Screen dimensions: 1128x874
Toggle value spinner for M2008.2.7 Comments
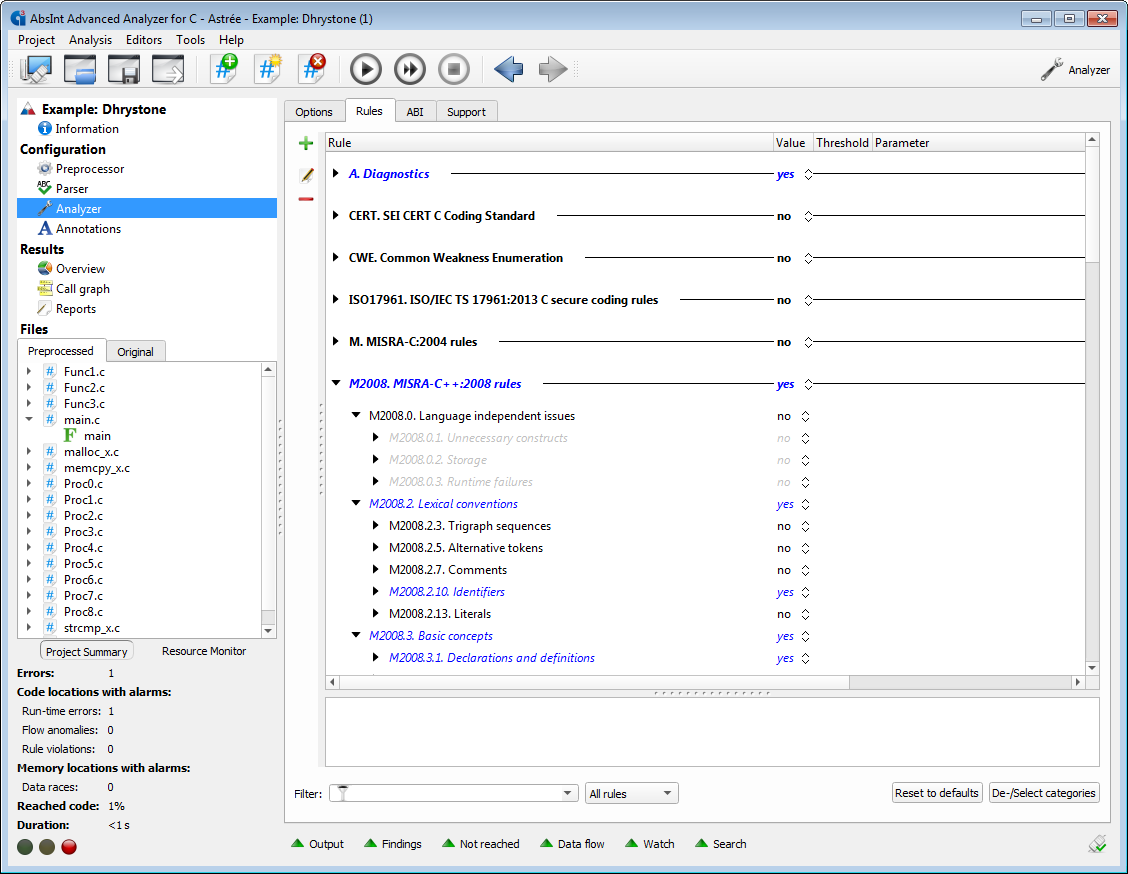[806, 570]
